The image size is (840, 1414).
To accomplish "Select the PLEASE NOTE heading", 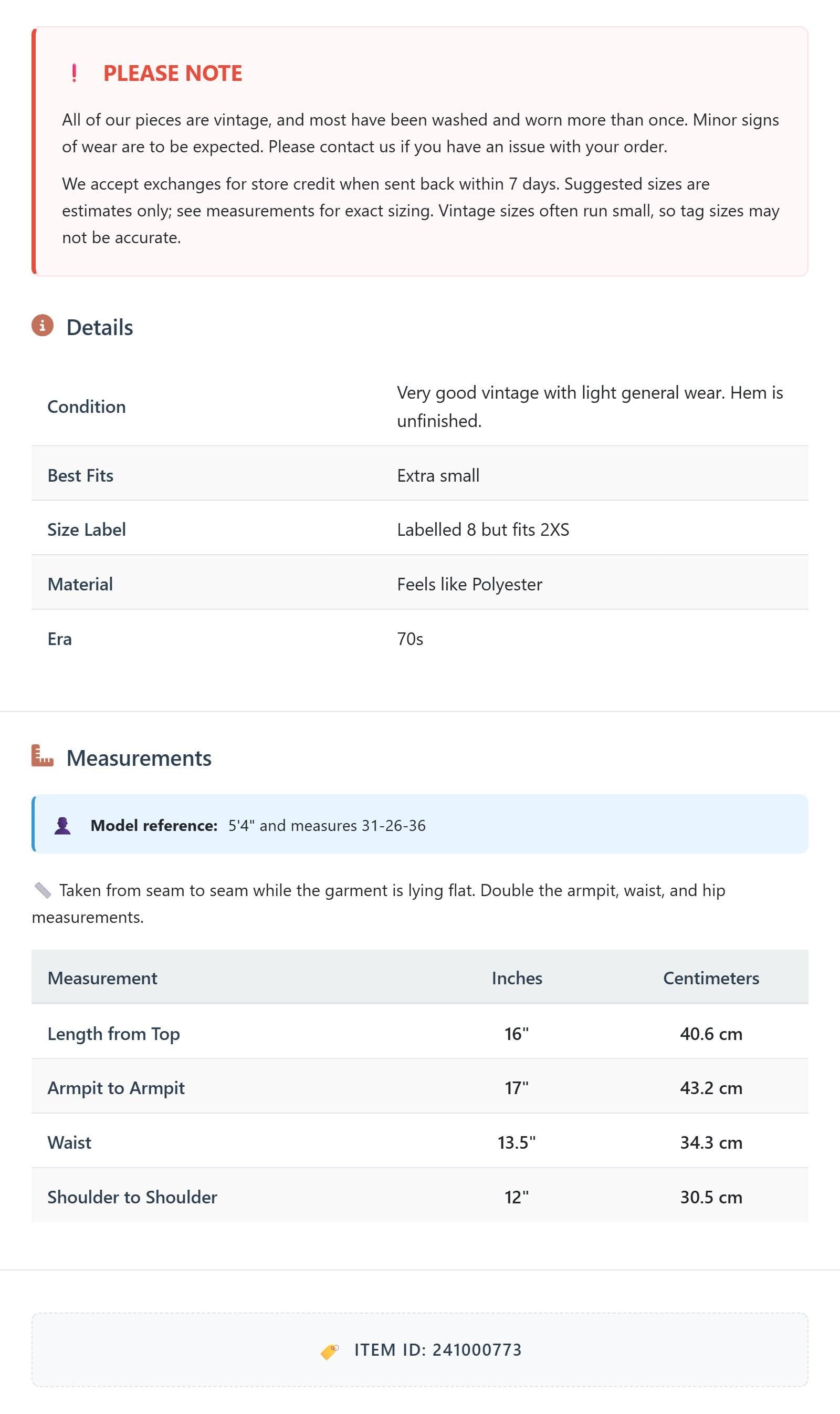I will [x=173, y=73].
